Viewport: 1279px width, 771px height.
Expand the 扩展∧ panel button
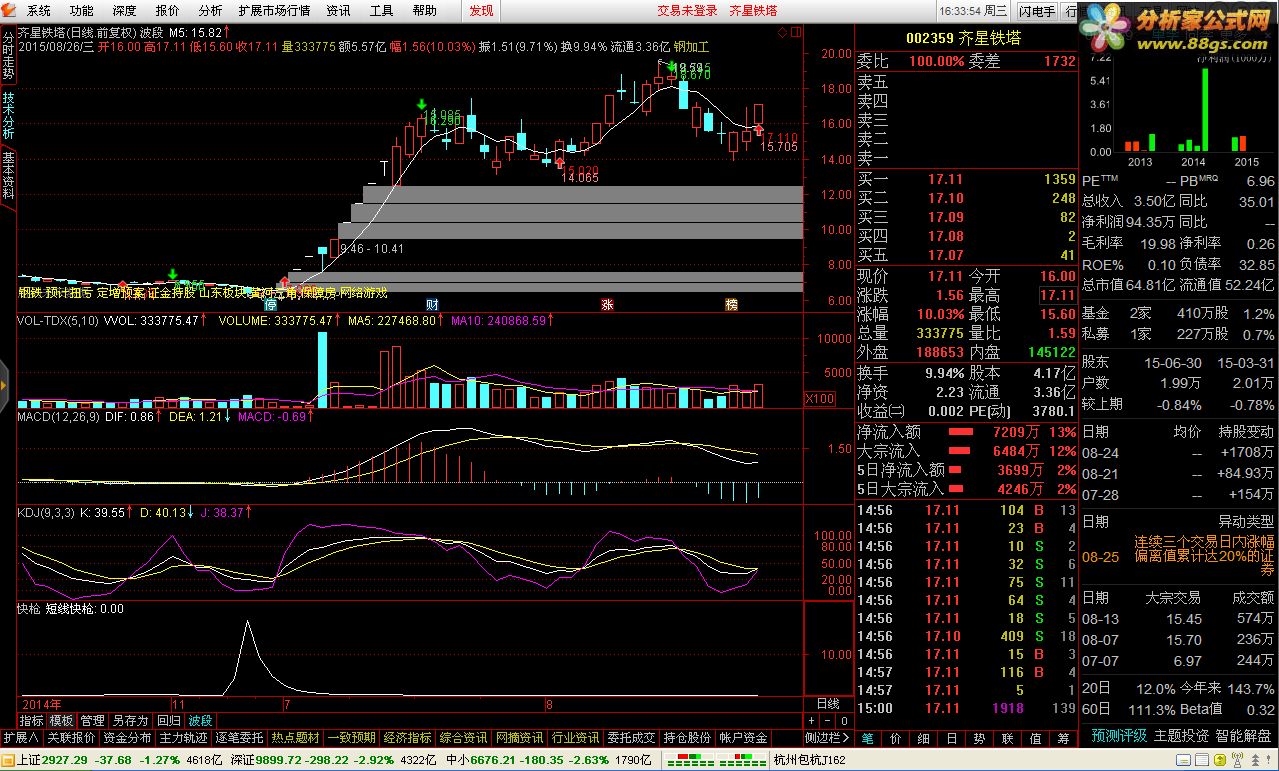(20, 738)
